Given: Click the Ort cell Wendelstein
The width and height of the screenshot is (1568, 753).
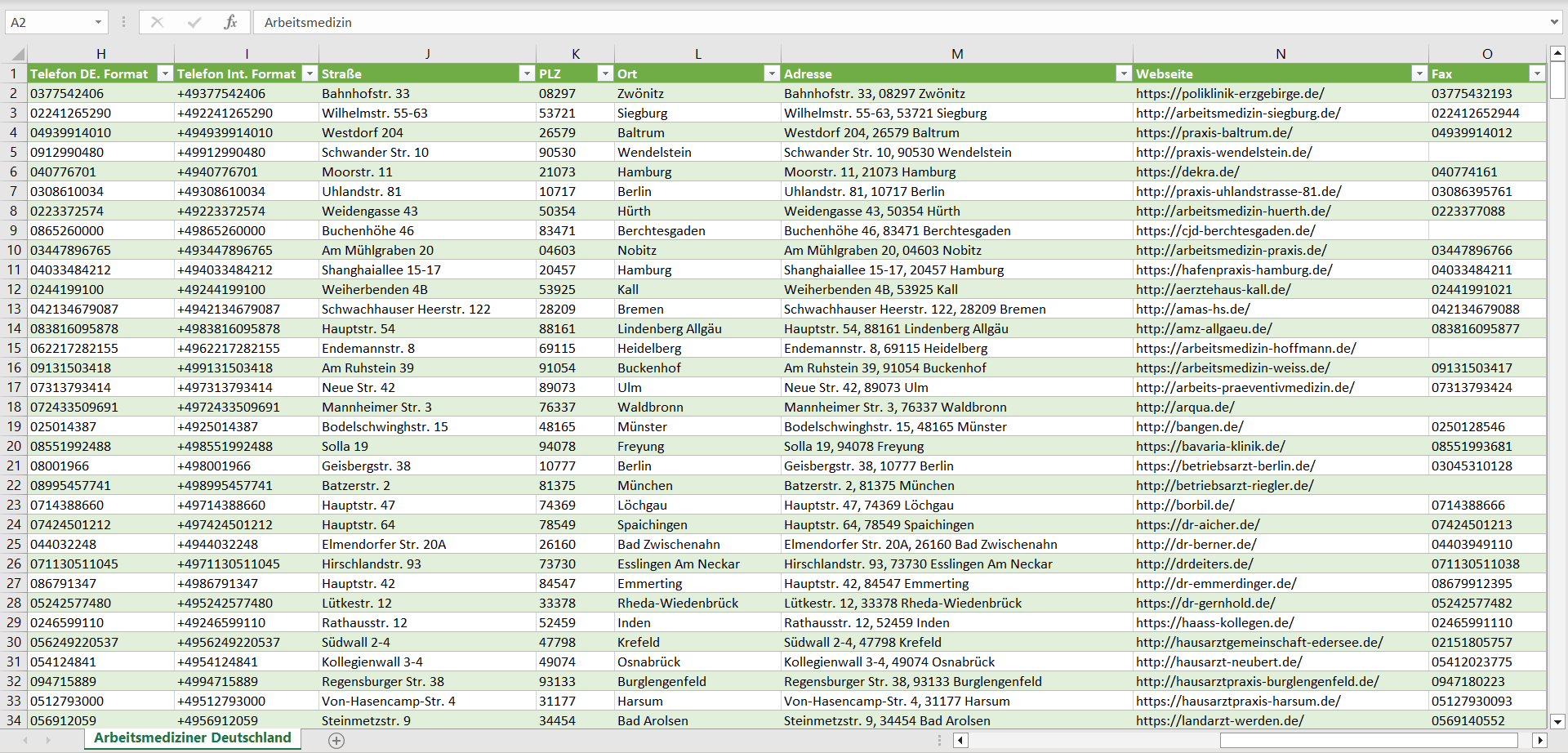Looking at the screenshot, I should point(698,152).
